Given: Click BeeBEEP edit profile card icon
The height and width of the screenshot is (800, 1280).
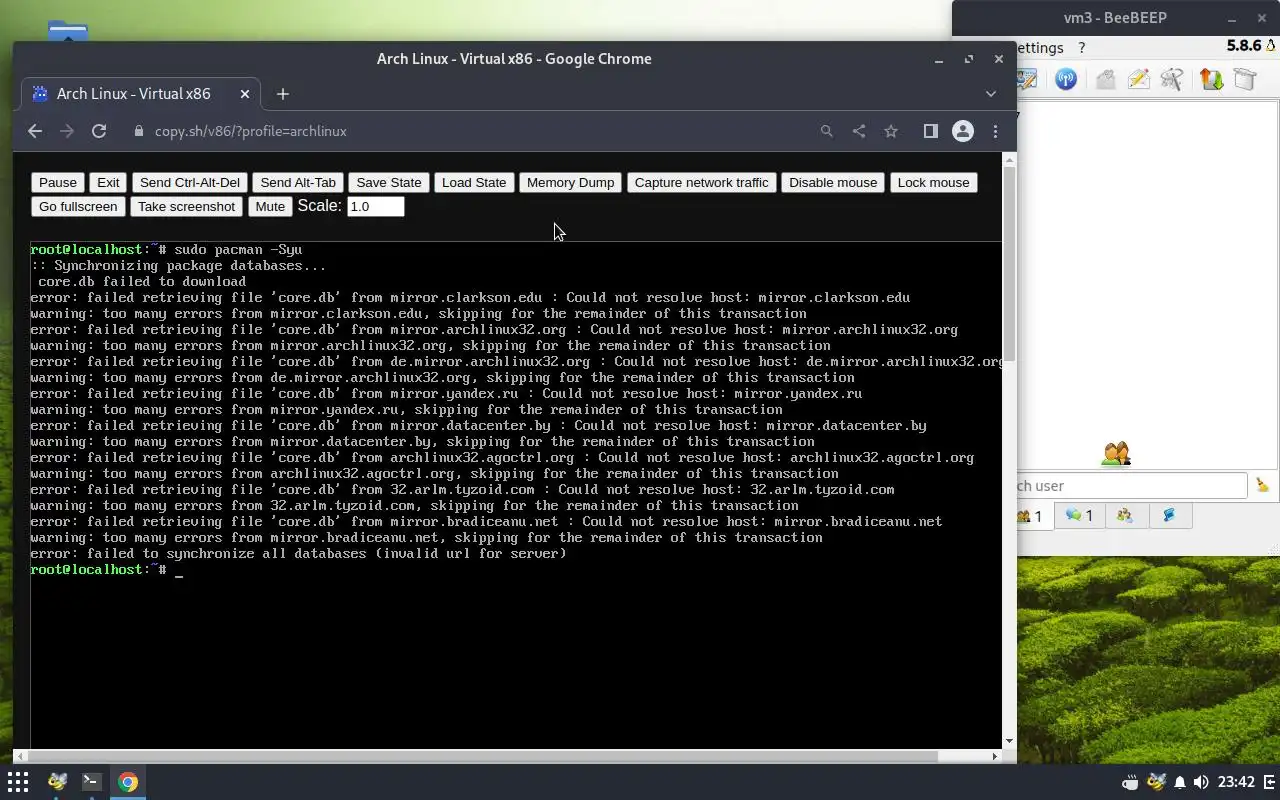Looking at the screenshot, I should [x=1027, y=79].
